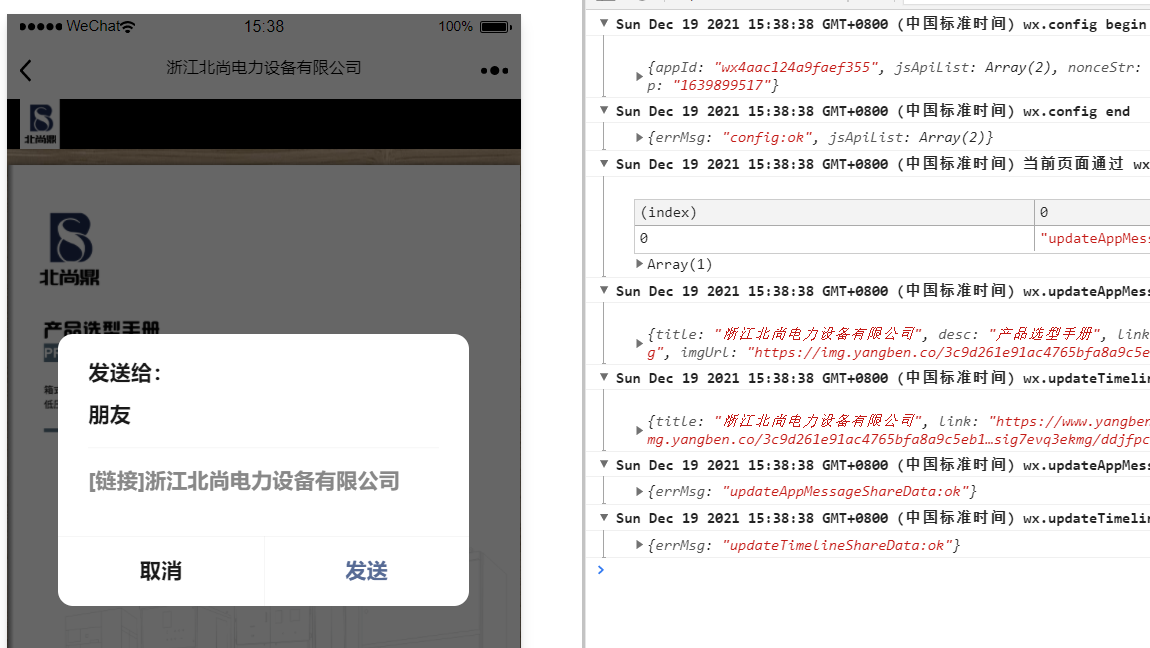Click the index 0 row cell in table
The width and height of the screenshot is (1150, 648).
tap(834, 239)
